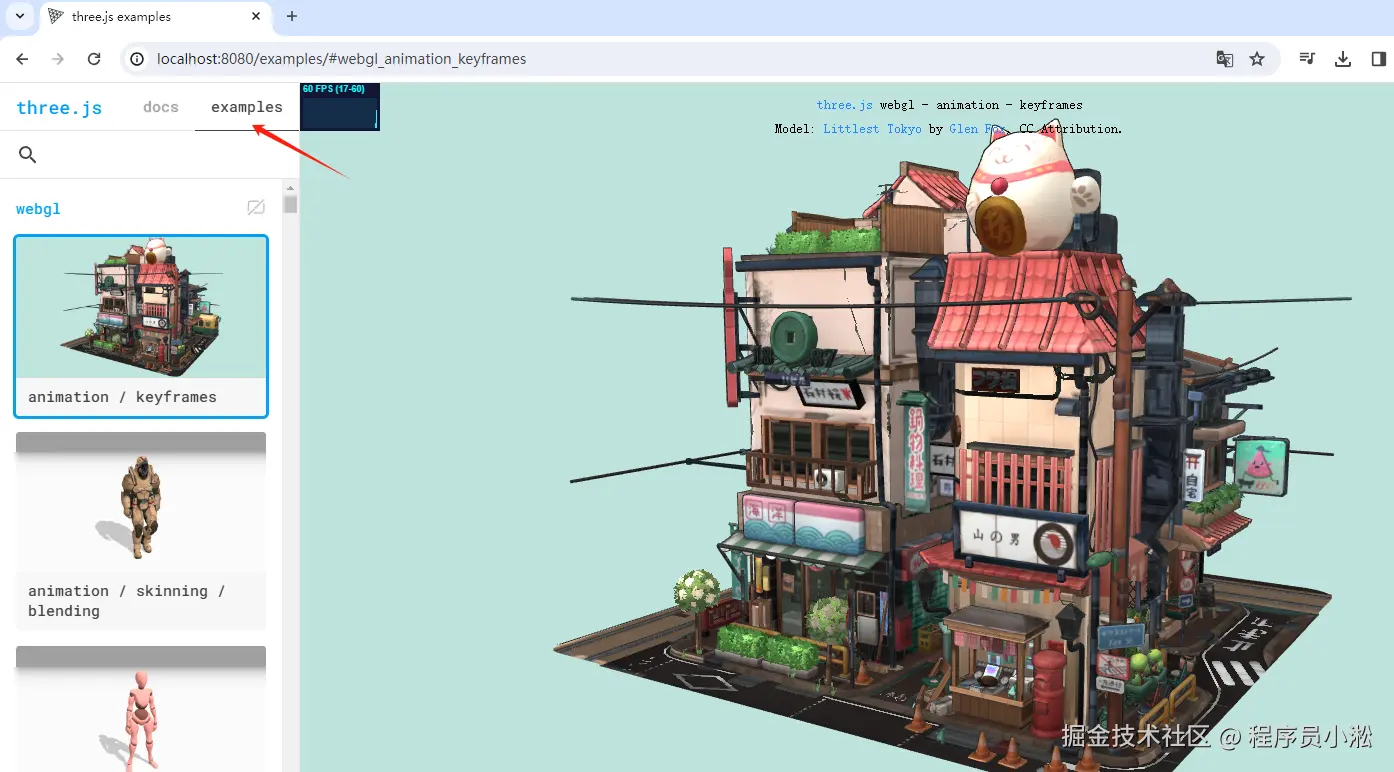
Task: Open the animation / skinning / blending thumbnail
Action: tap(141, 502)
